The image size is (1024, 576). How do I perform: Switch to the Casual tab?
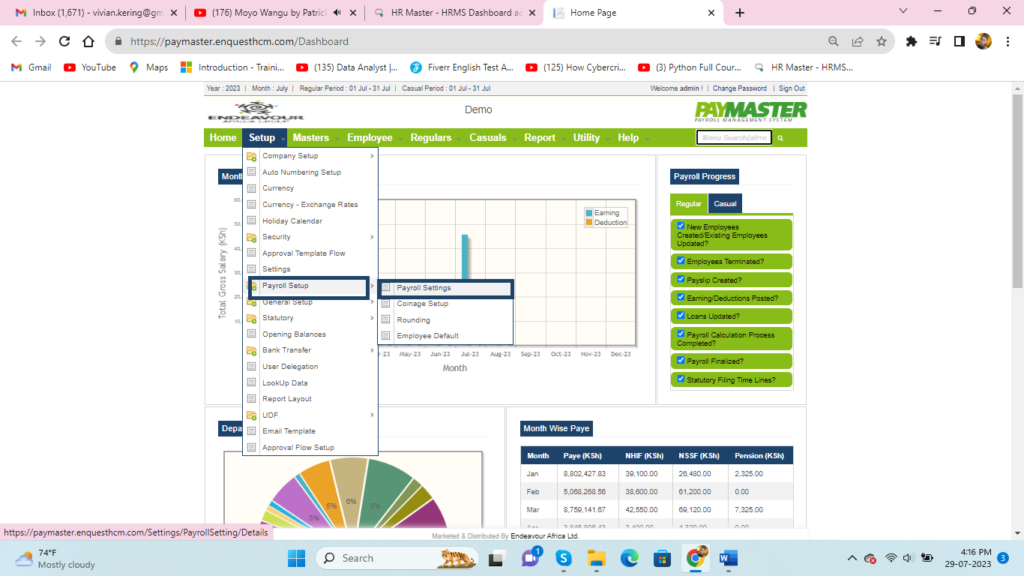tap(724, 203)
